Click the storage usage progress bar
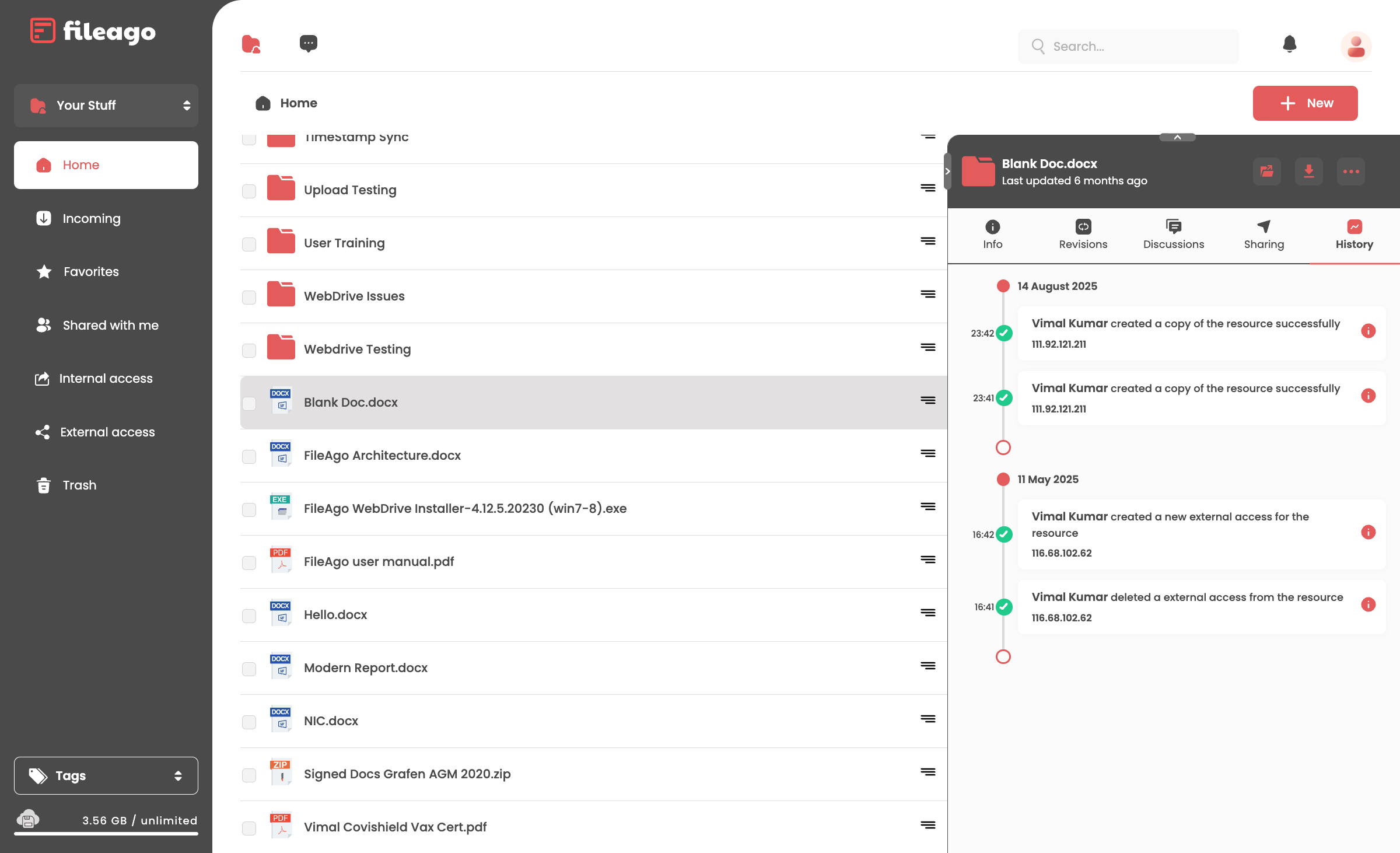The image size is (1400, 853). [106, 834]
